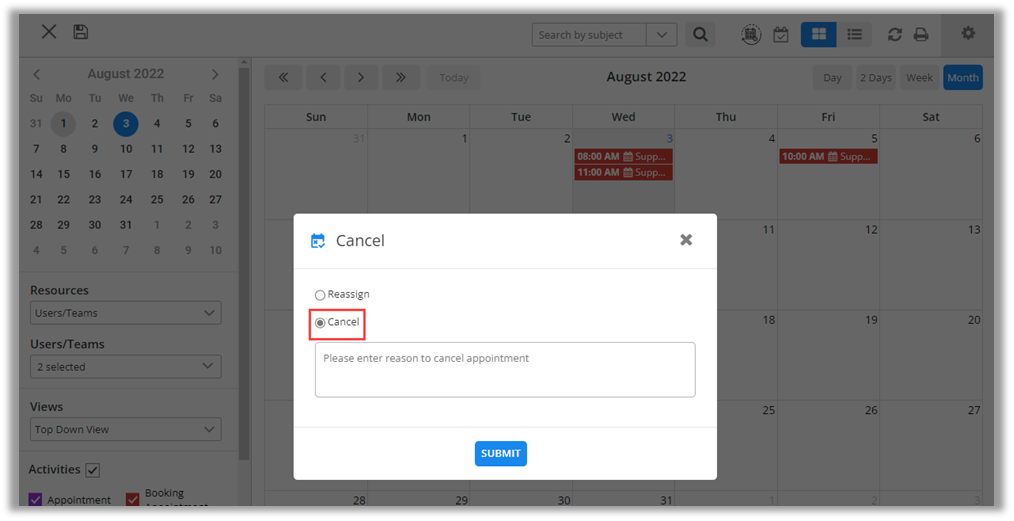This screenshot has height=521, width=1014.
Task: Click the cancellation reason text field
Action: (504, 370)
